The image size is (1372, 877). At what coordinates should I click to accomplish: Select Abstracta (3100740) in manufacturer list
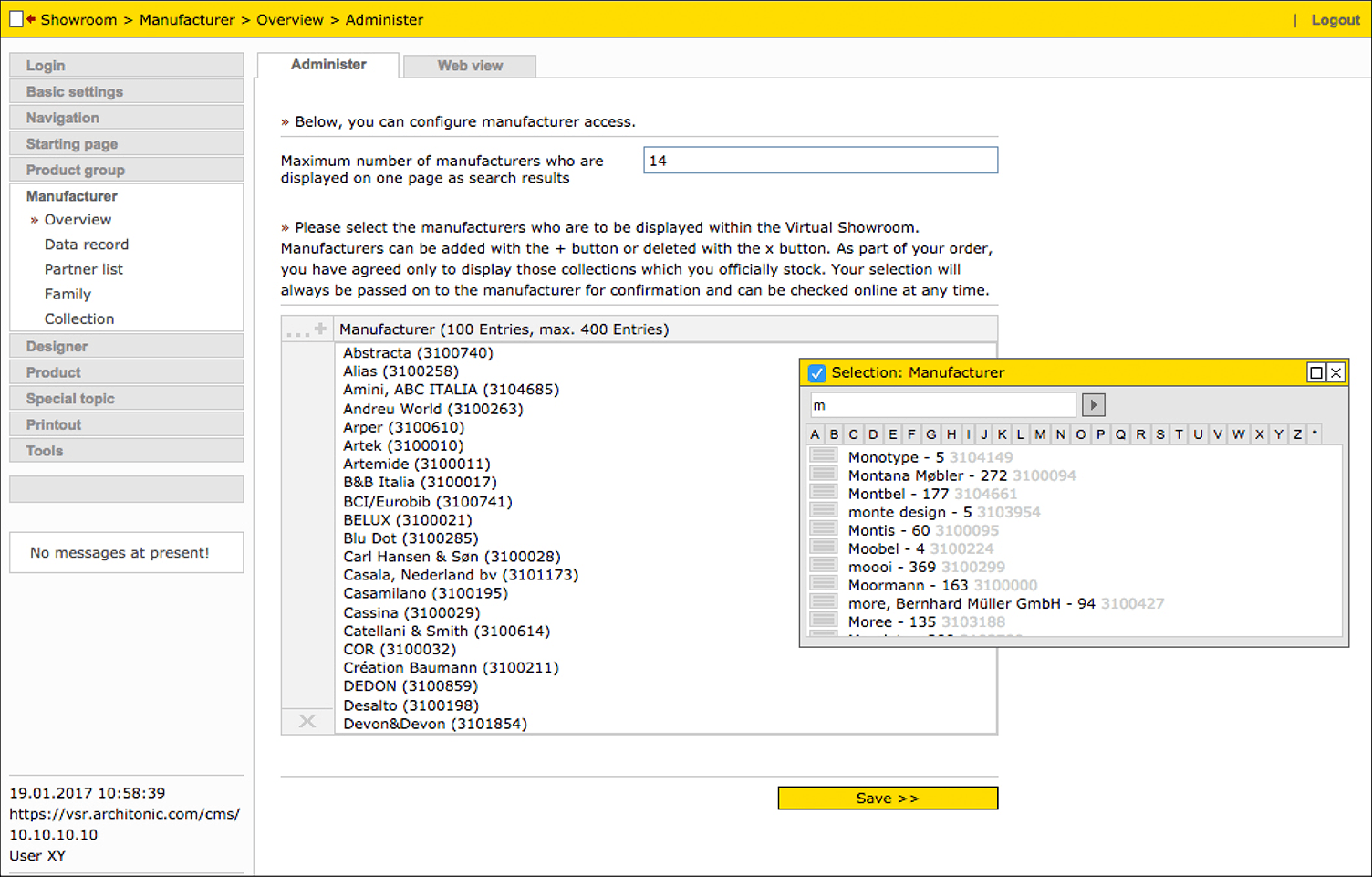tap(418, 352)
